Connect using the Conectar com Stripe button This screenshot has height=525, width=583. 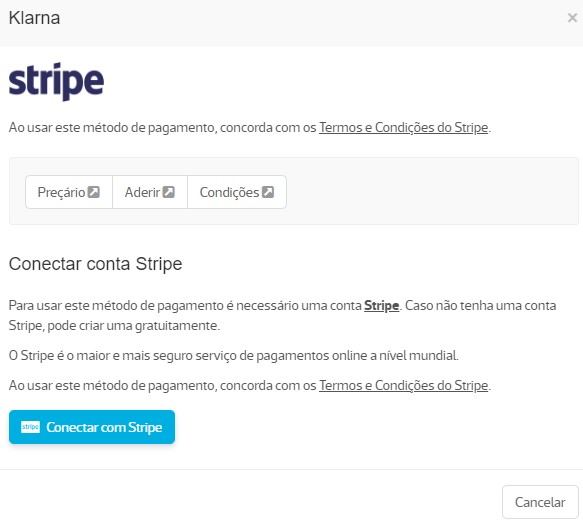pos(92,427)
